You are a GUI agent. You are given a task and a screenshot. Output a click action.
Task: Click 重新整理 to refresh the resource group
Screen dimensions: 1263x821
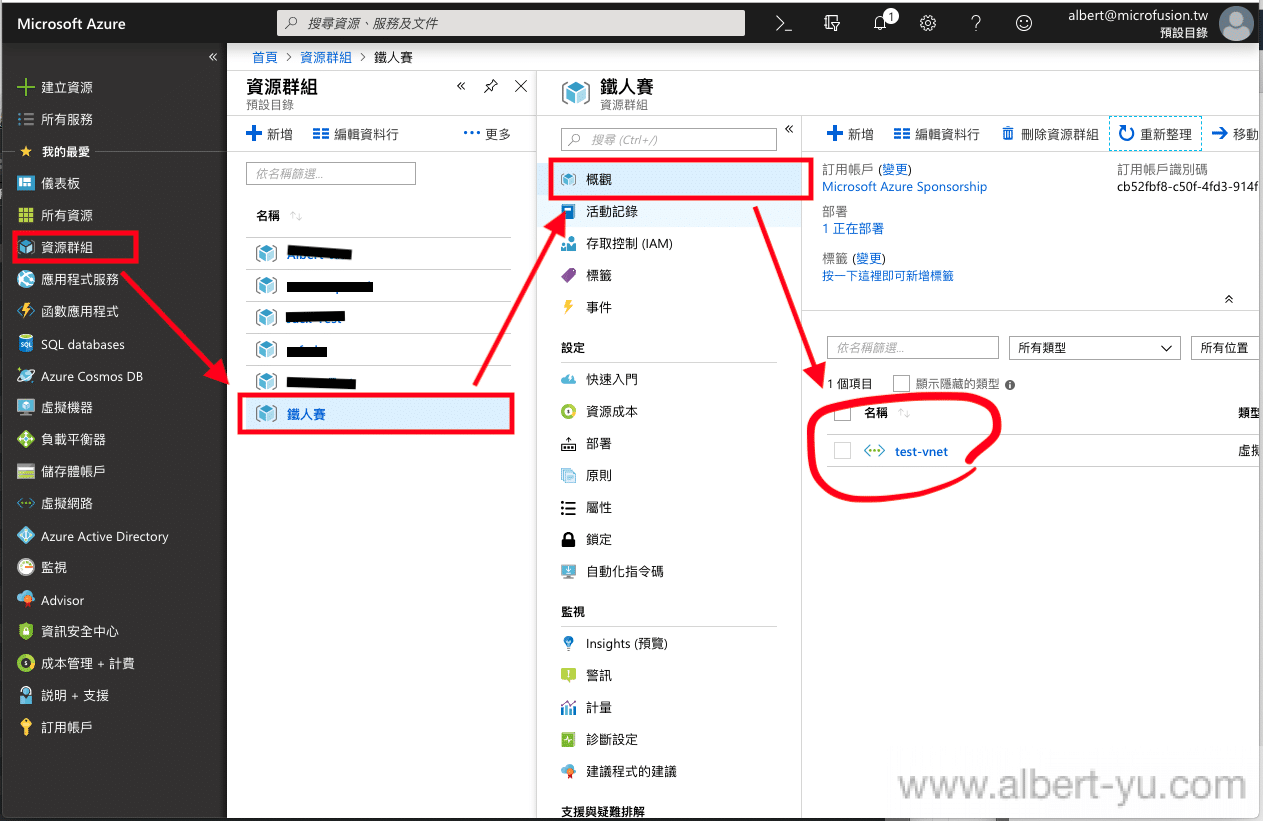pyautogui.click(x=1155, y=134)
